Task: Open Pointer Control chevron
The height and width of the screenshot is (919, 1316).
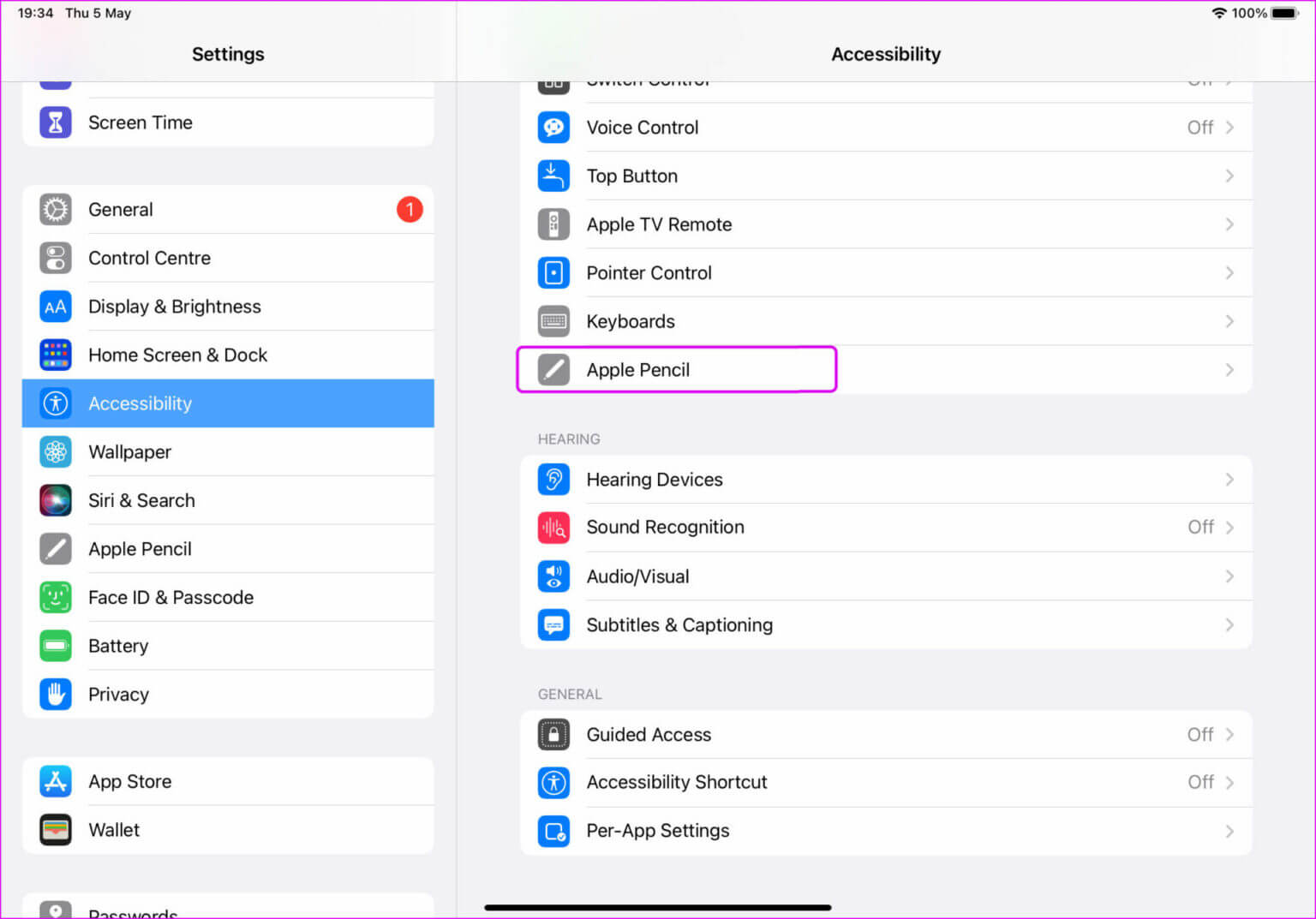Action: point(1229,273)
